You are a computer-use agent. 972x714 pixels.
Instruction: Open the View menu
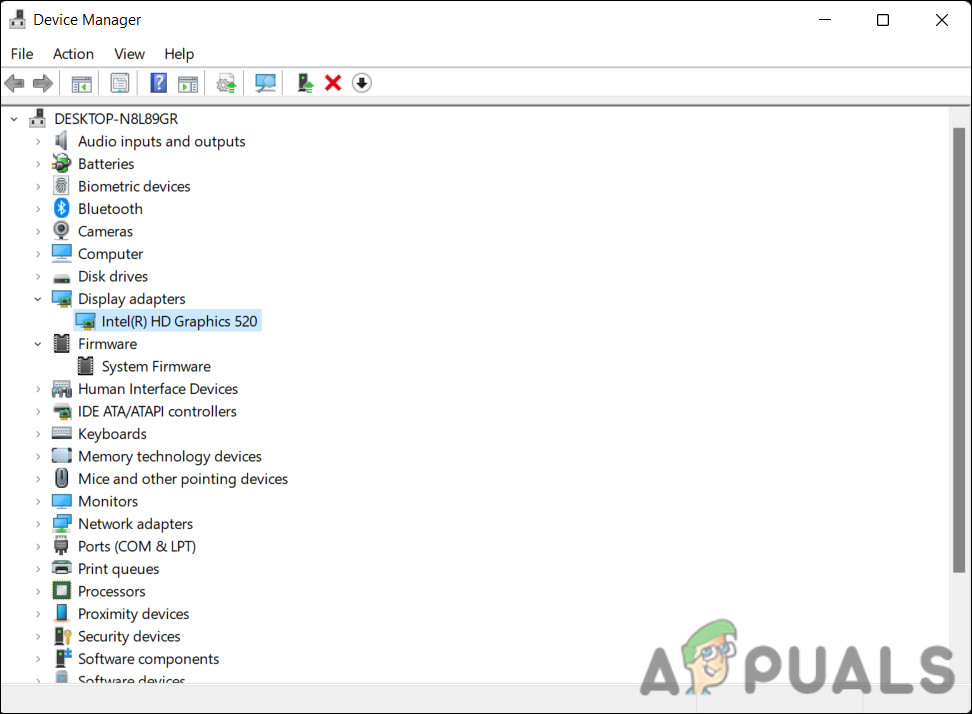tap(130, 54)
